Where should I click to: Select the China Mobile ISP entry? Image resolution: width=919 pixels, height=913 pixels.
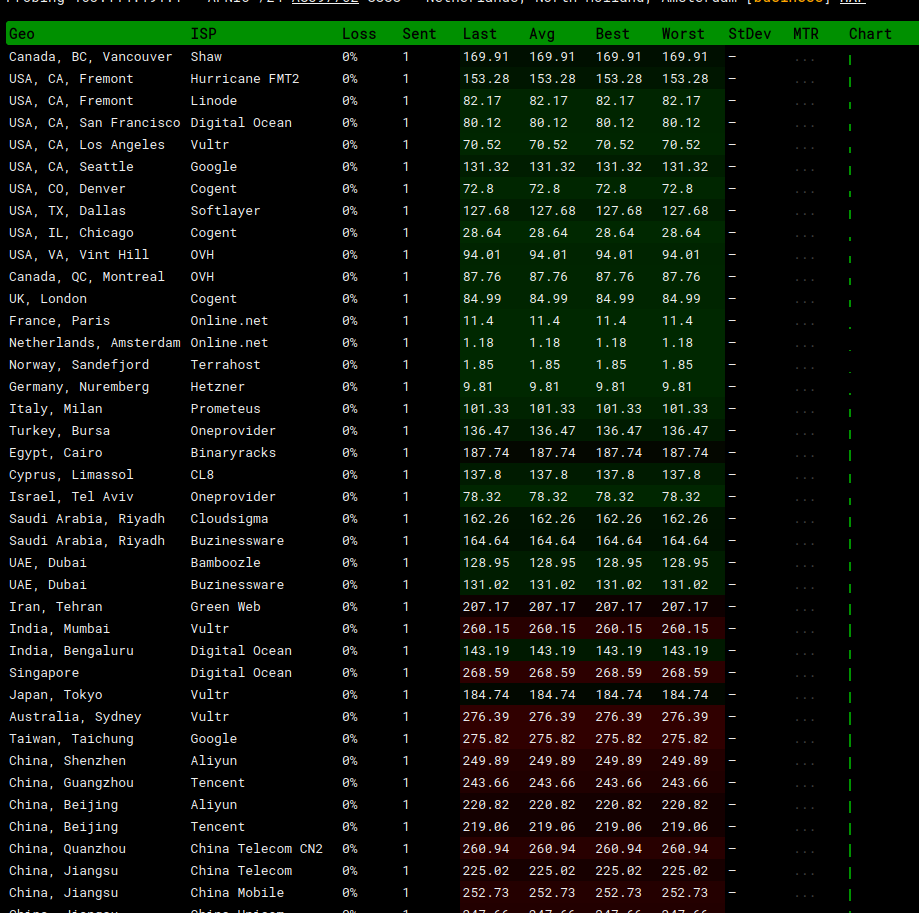pyautogui.click(x=237, y=892)
